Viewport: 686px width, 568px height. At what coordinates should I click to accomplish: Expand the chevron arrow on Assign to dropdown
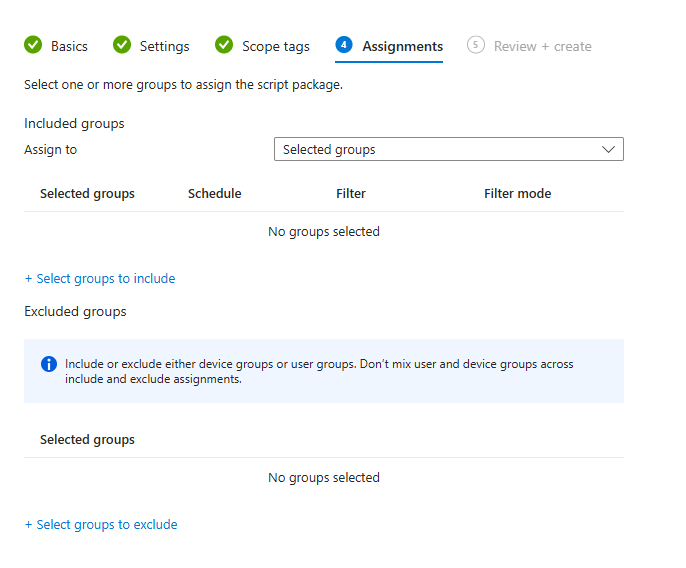click(608, 150)
